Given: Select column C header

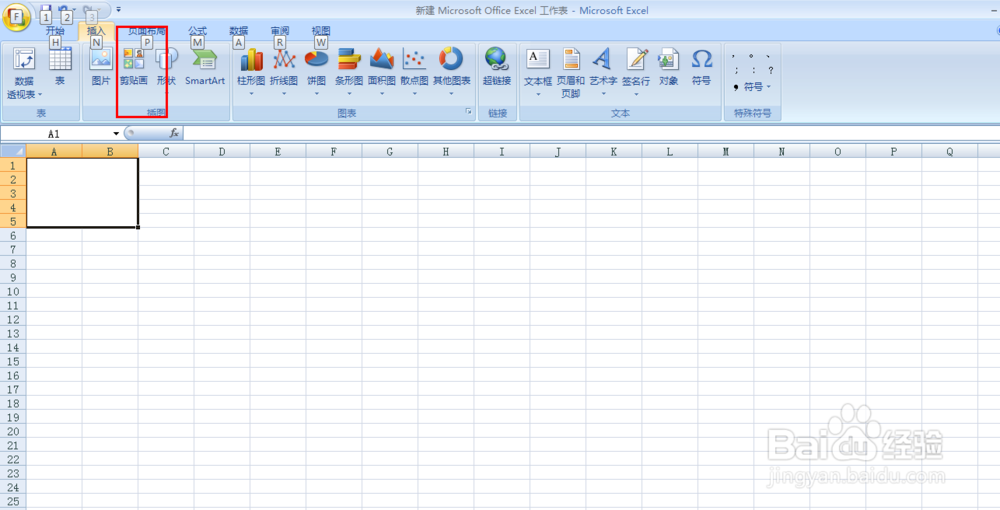Looking at the screenshot, I should 166,151.
